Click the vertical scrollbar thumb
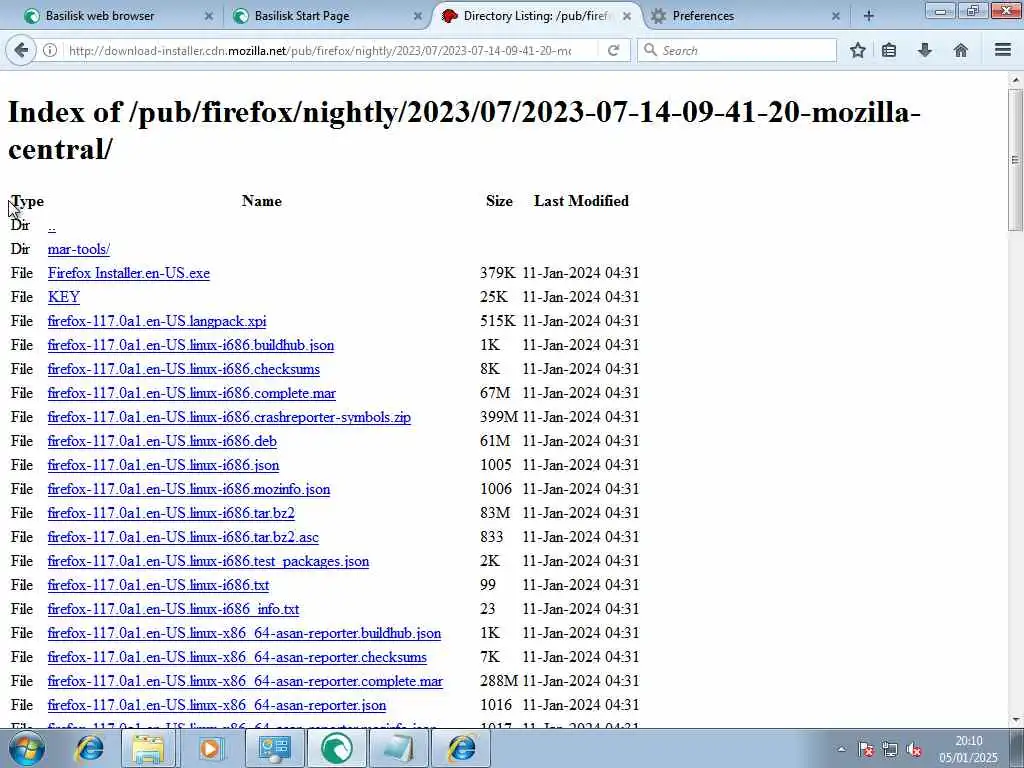 tap(1015, 160)
